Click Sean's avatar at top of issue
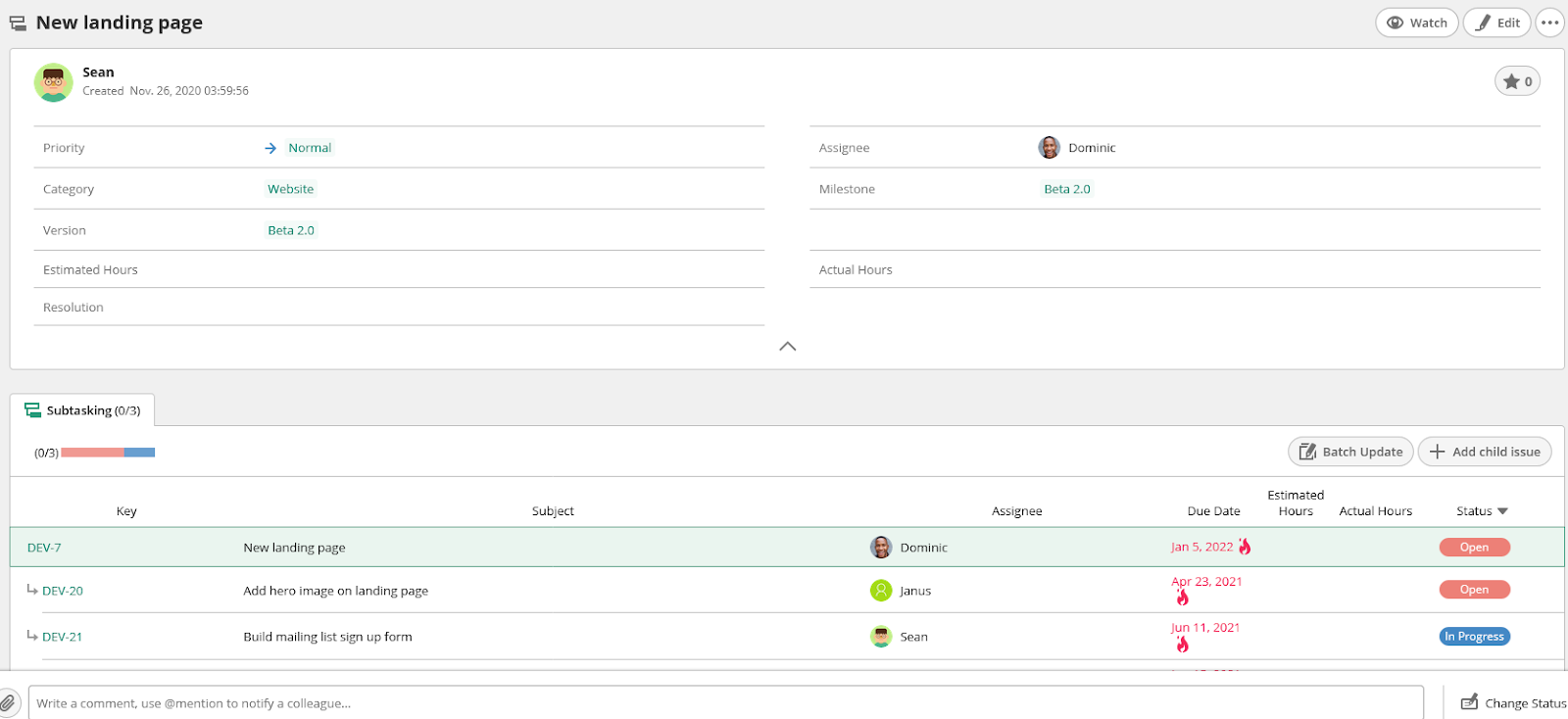 pyautogui.click(x=53, y=82)
